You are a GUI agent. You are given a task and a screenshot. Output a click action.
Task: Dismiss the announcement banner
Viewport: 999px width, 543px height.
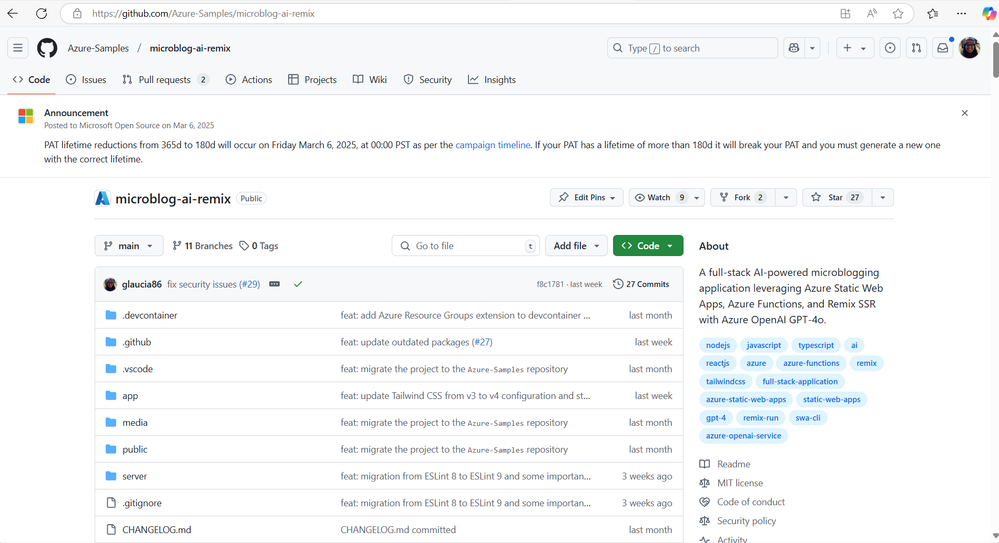pyautogui.click(x=965, y=113)
